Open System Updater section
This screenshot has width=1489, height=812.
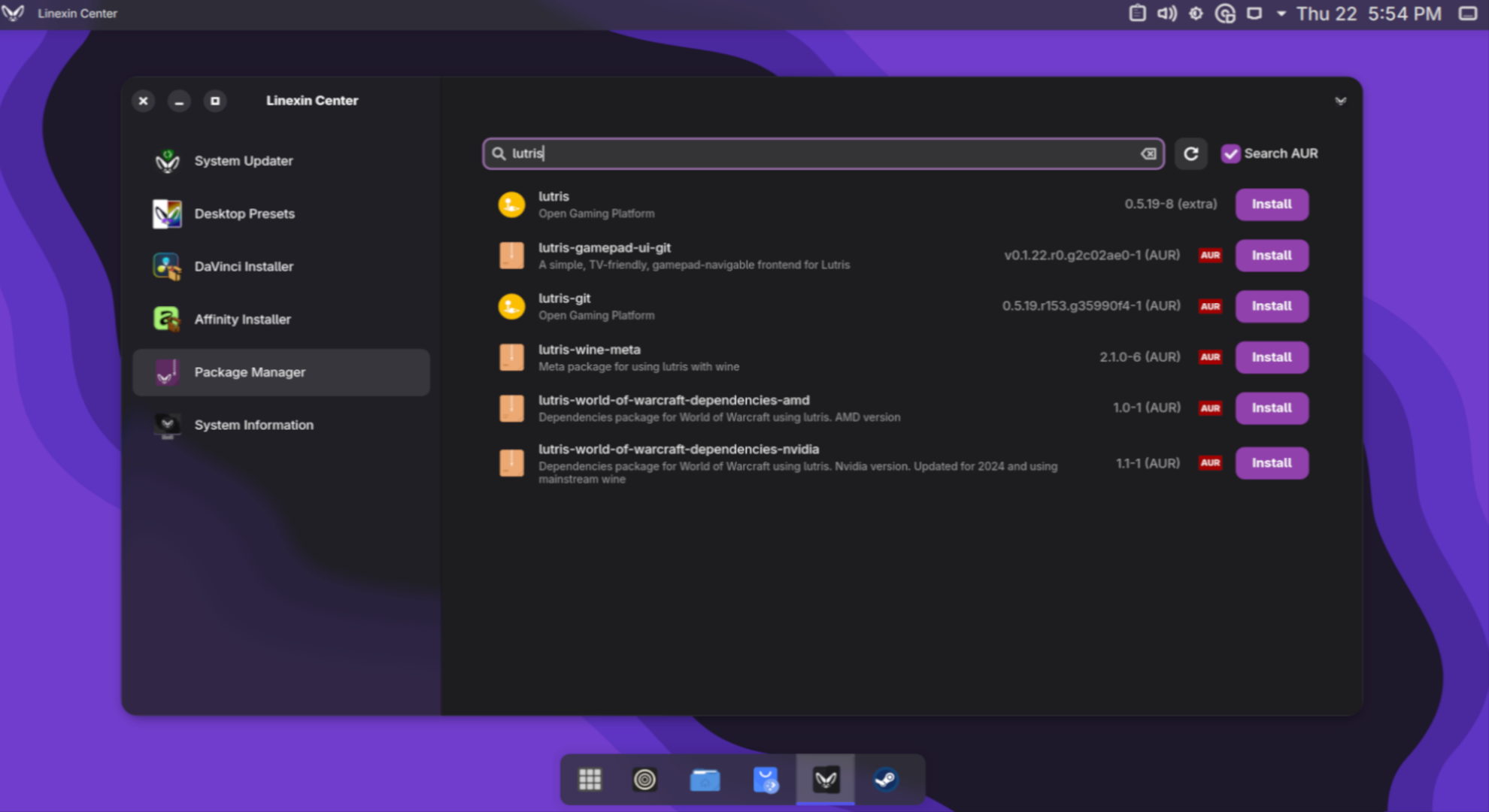click(281, 161)
